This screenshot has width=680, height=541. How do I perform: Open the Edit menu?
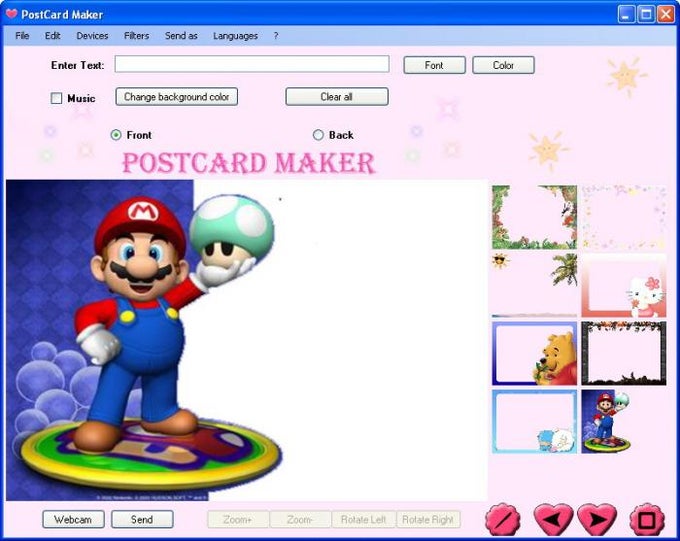[52, 36]
